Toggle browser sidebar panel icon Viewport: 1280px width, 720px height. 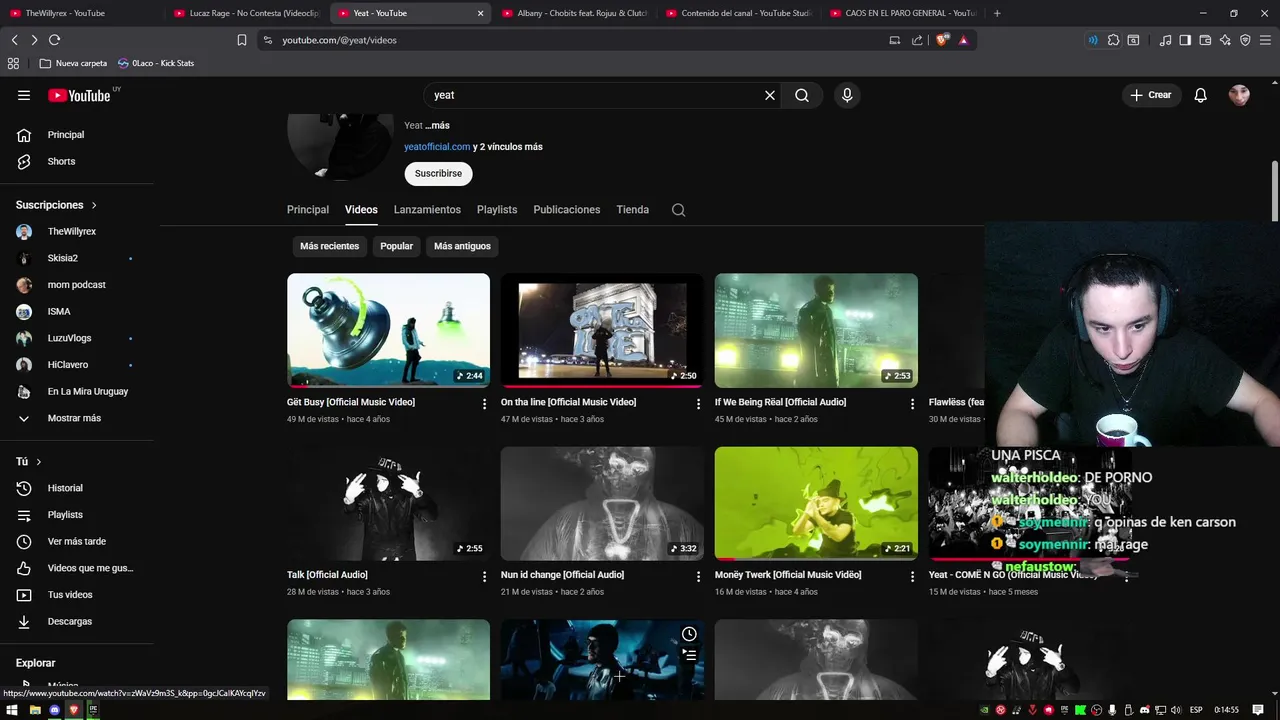(1185, 40)
